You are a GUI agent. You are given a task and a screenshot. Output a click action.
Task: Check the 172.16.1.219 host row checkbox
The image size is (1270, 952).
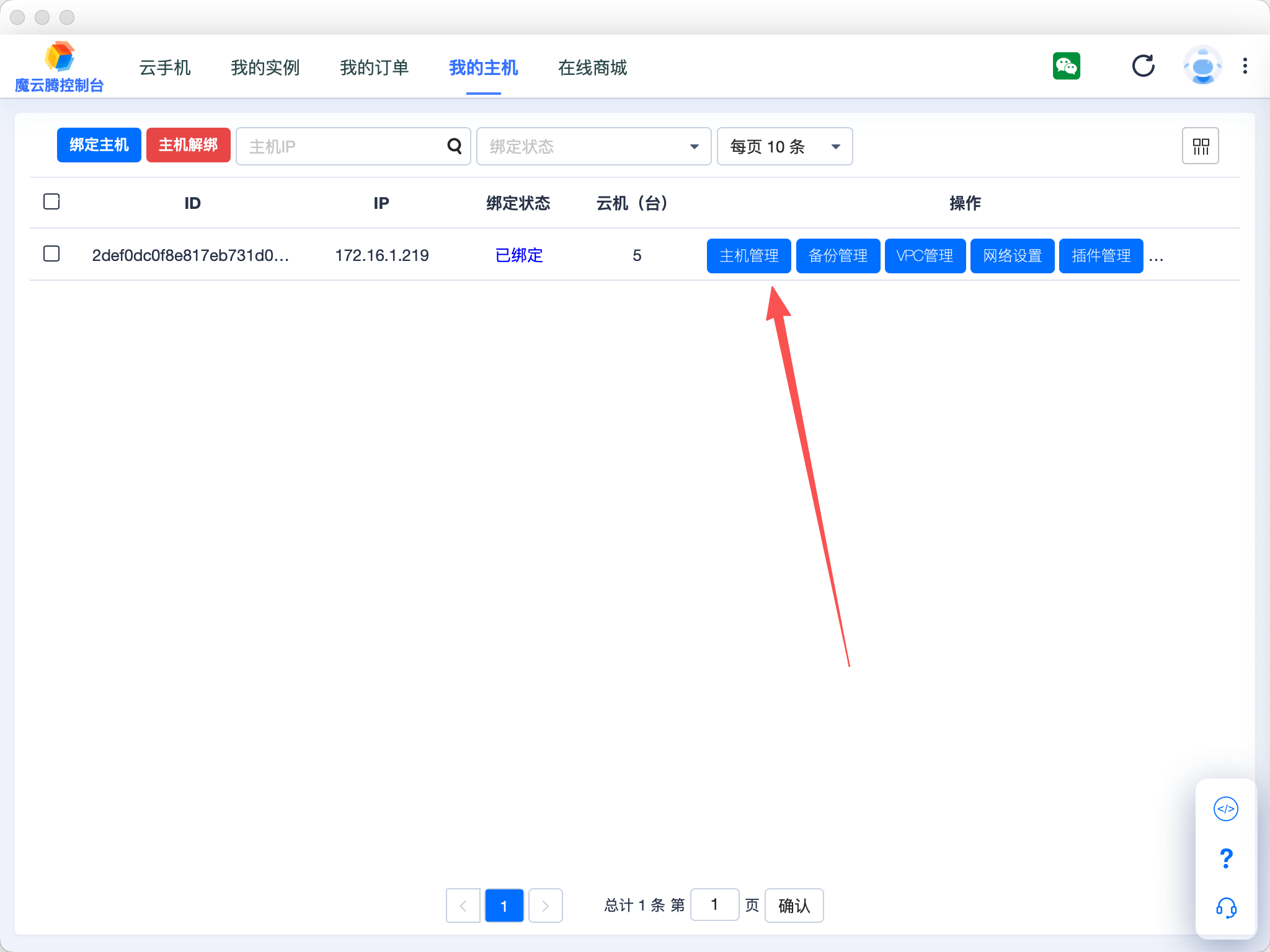(x=51, y=253)
